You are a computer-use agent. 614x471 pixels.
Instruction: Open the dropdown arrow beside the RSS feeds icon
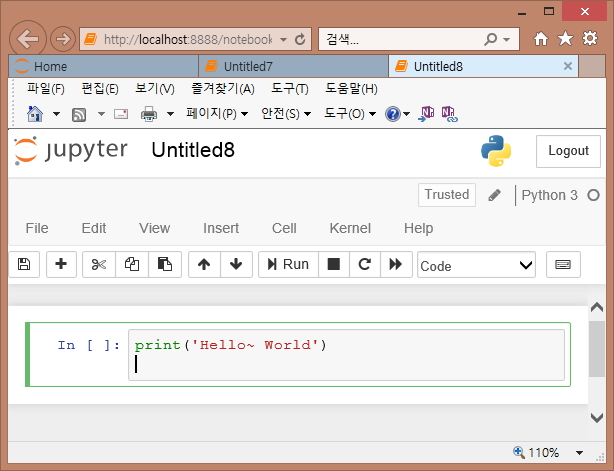(101, 114)
